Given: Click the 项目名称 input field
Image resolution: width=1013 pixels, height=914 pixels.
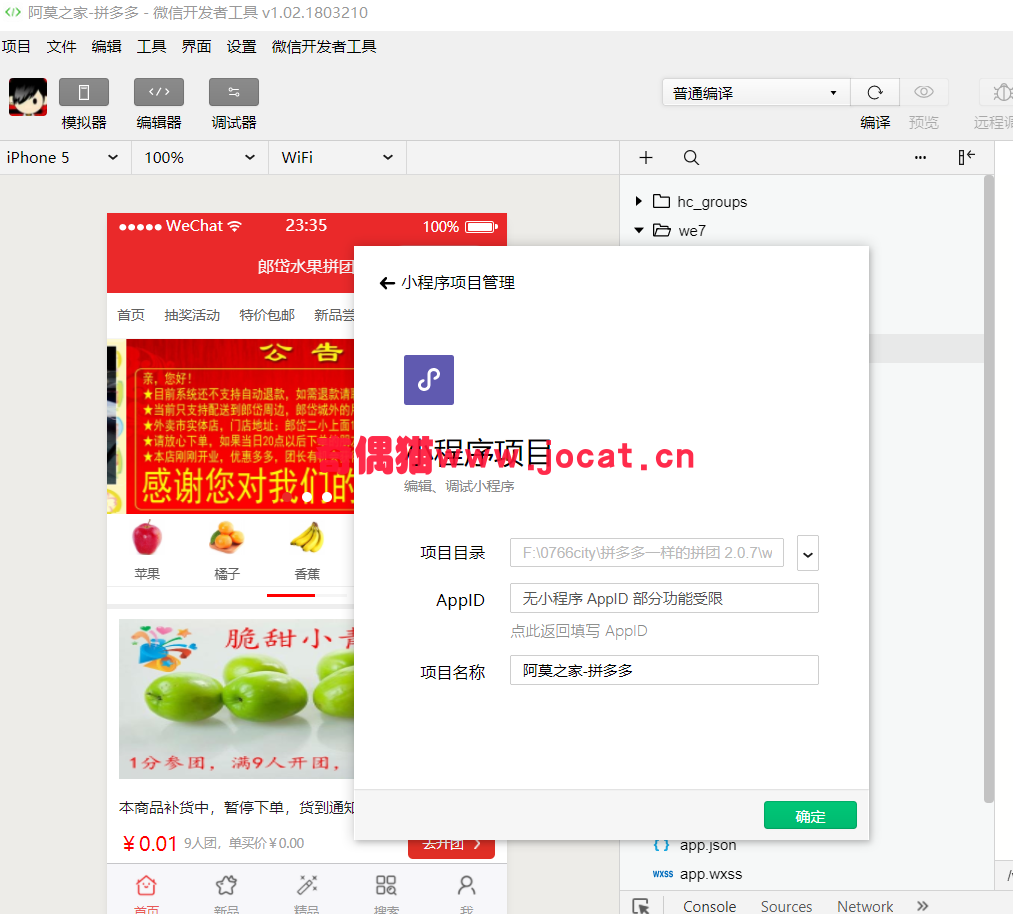Looking at the screenshot, I should tap(664, 670).
